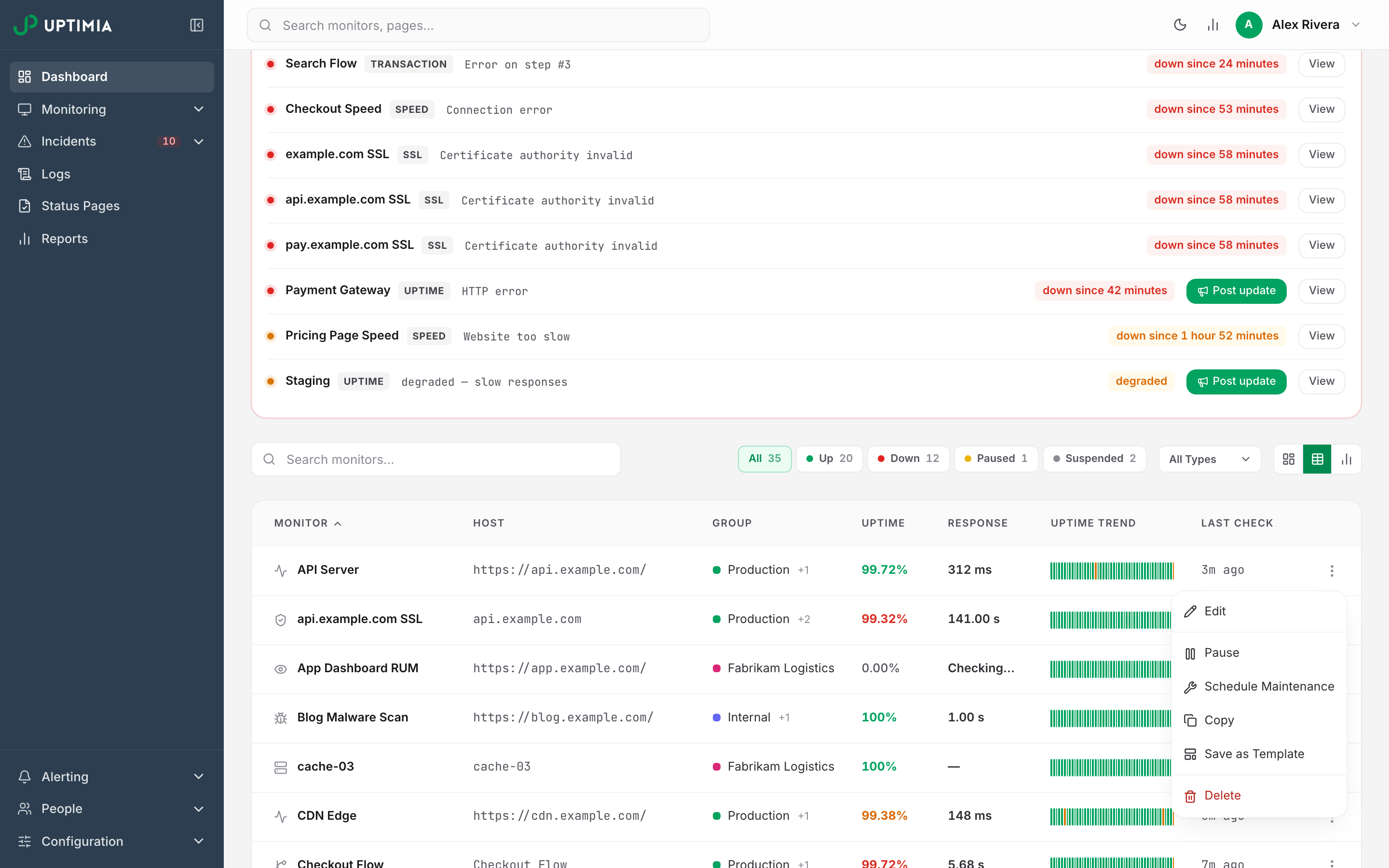
Task: Select the All 35 filter pill
Action: (764, 459)
